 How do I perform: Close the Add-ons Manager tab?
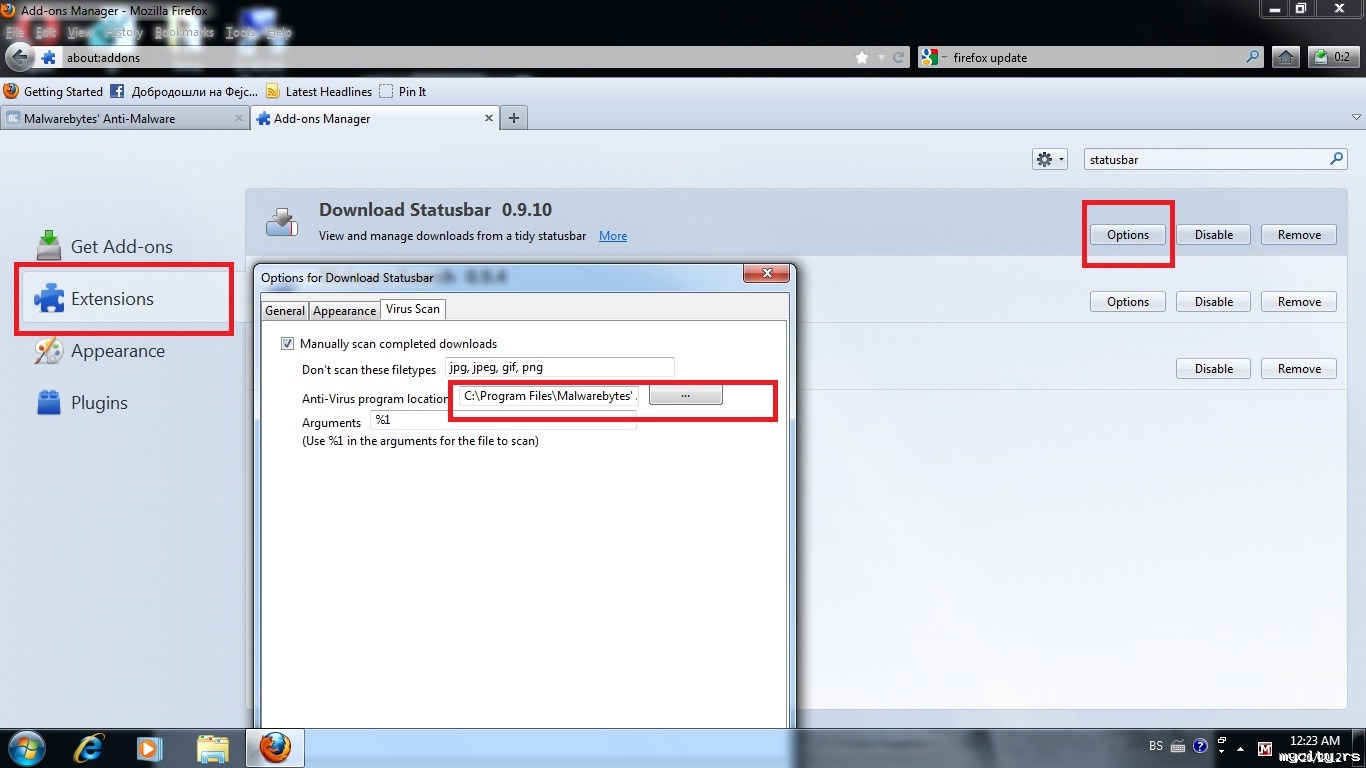tap(489, 118)
